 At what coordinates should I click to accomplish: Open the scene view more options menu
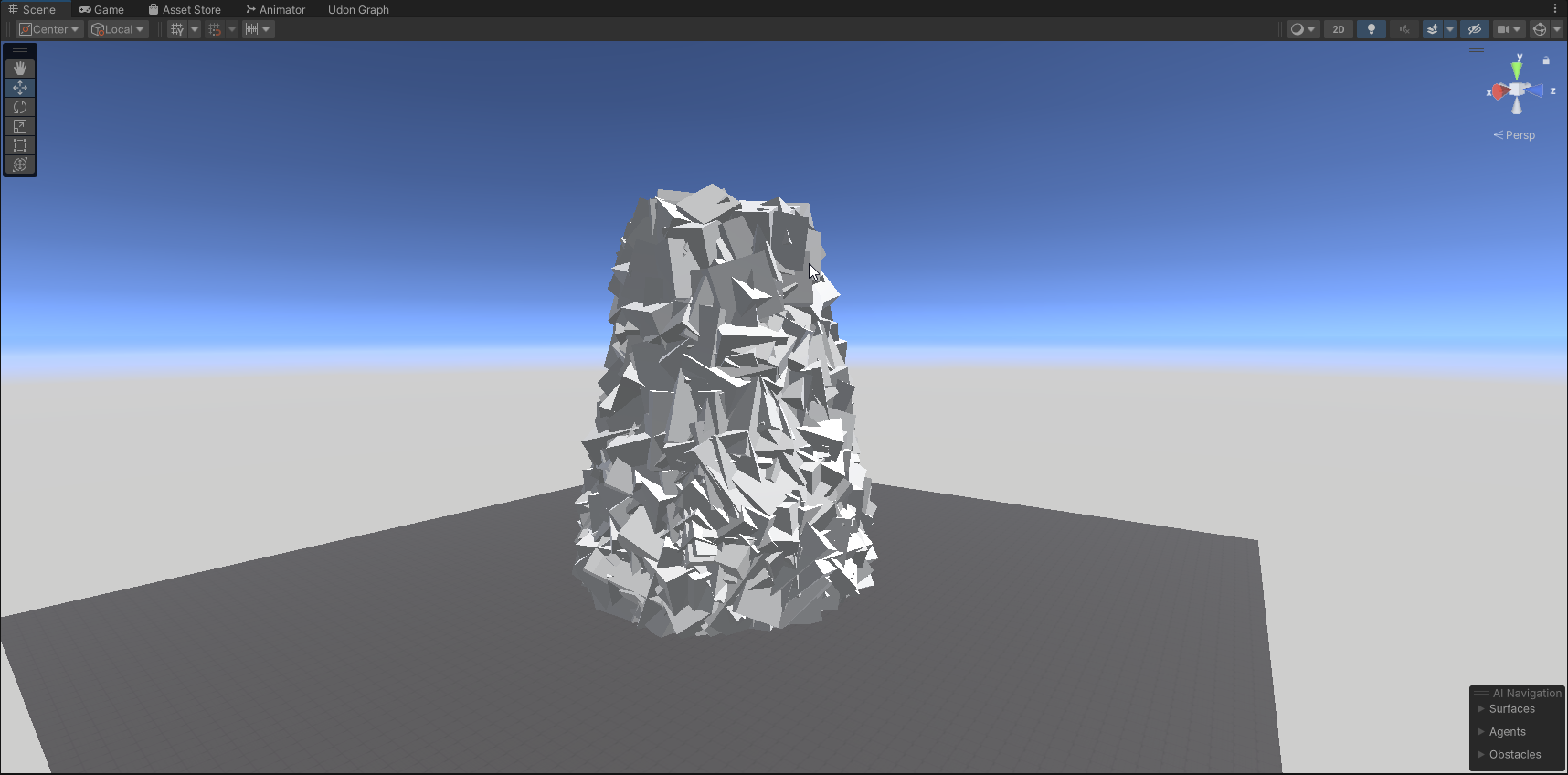(x=1555, y=9)
